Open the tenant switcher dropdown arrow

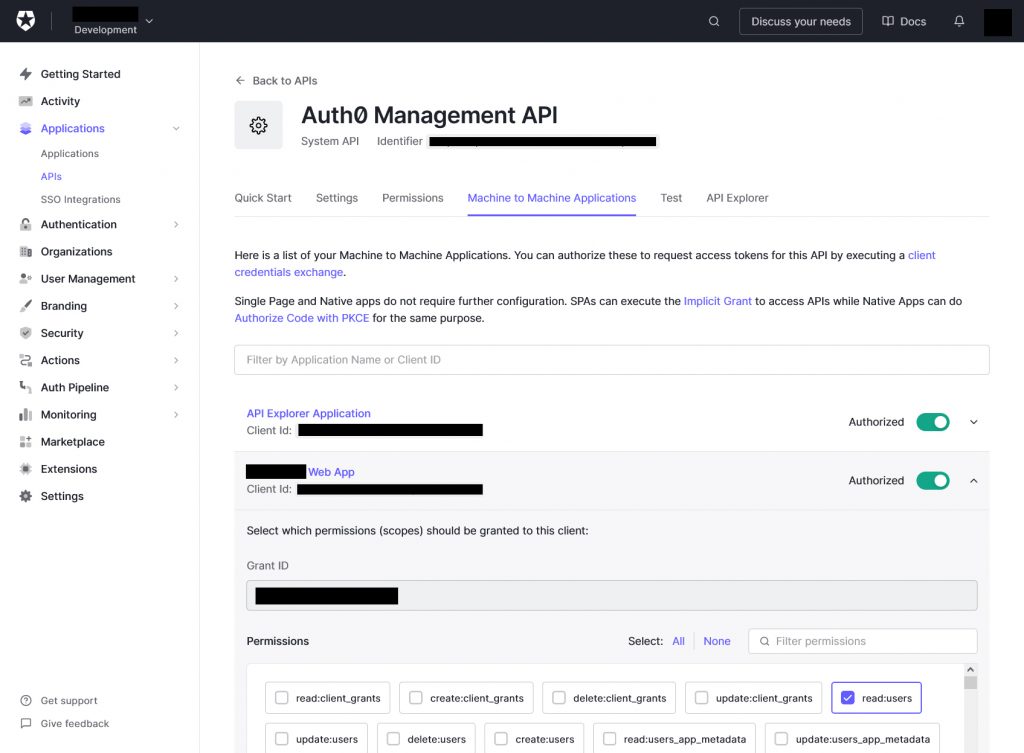click(x=150, y=21)
